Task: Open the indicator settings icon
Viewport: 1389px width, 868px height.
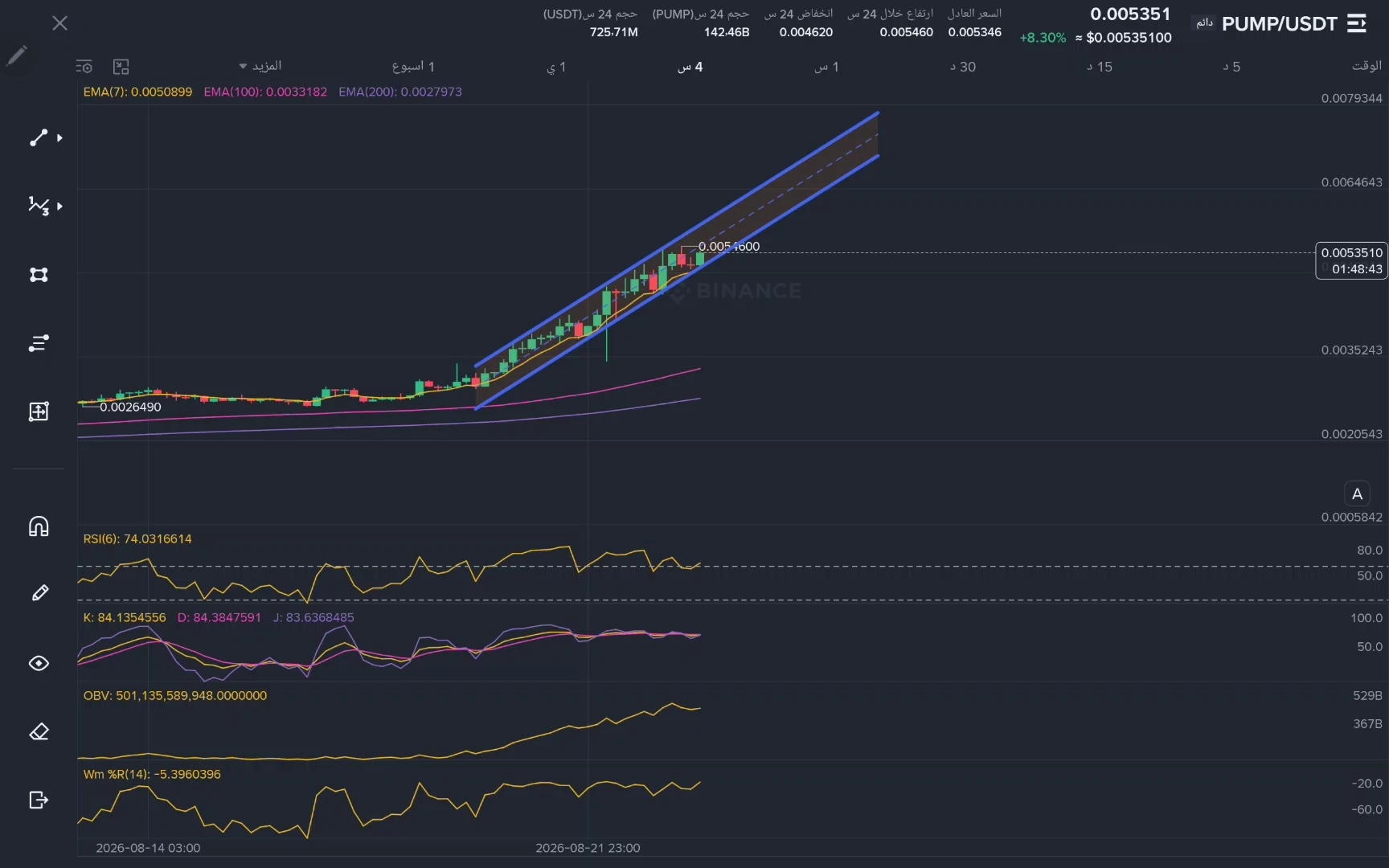Action: pos(84,67)
